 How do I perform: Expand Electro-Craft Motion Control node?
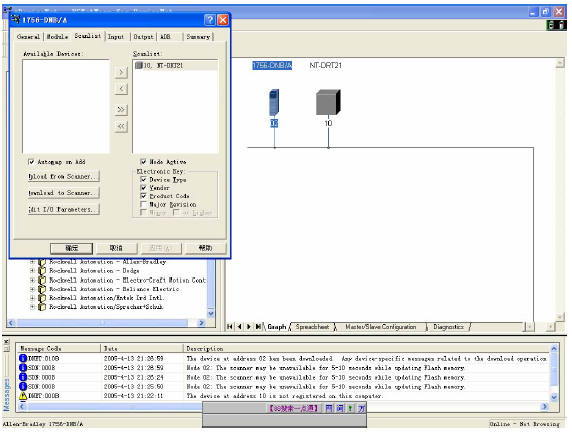click(32, 280)
